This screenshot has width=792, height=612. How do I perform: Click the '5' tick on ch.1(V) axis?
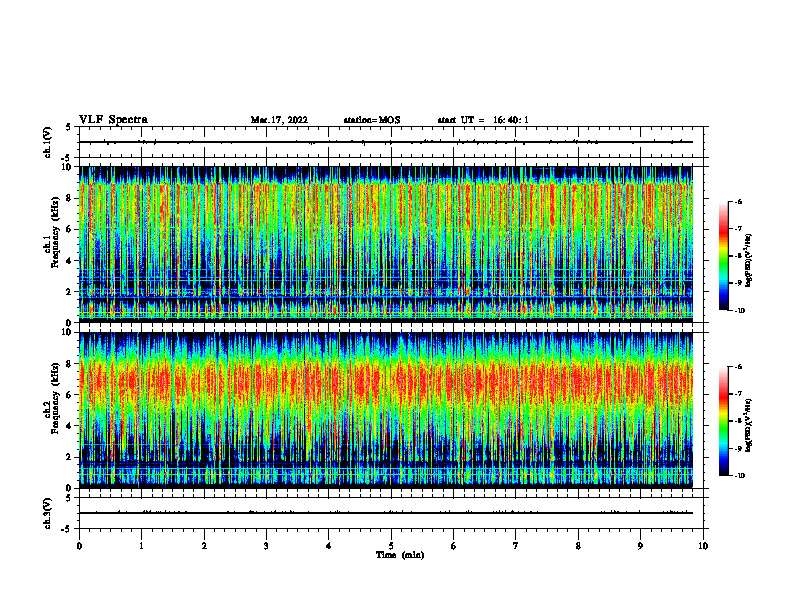70,127
